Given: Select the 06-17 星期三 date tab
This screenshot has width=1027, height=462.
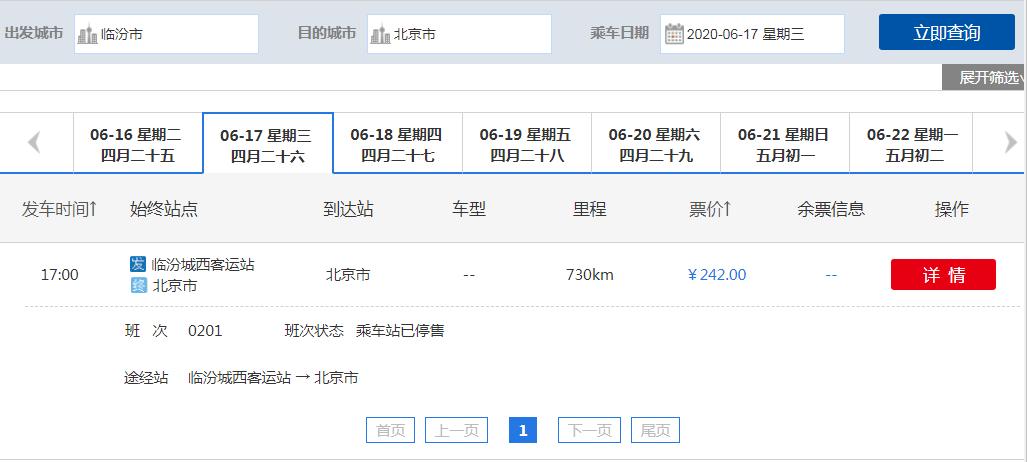Looking at the screenshot, I should [268, 143].
